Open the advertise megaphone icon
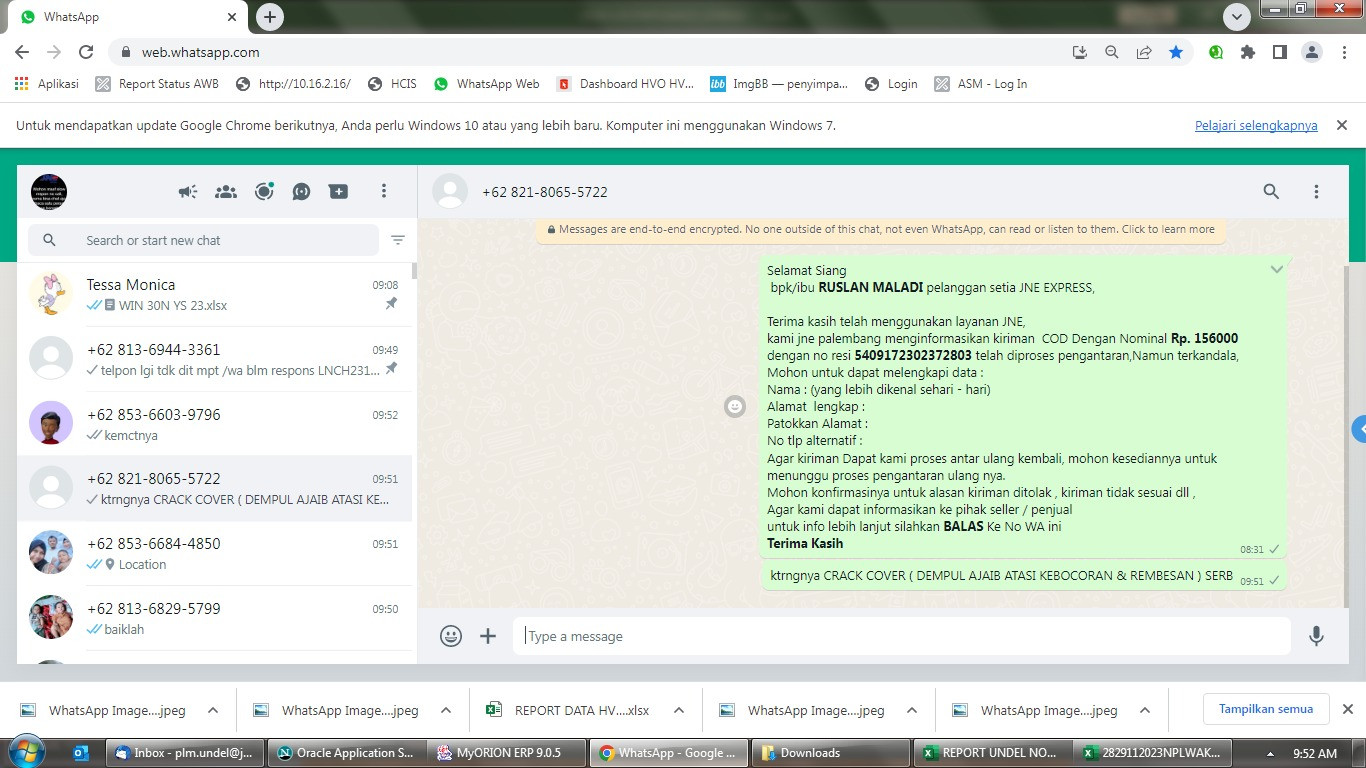 coord(188,191)
